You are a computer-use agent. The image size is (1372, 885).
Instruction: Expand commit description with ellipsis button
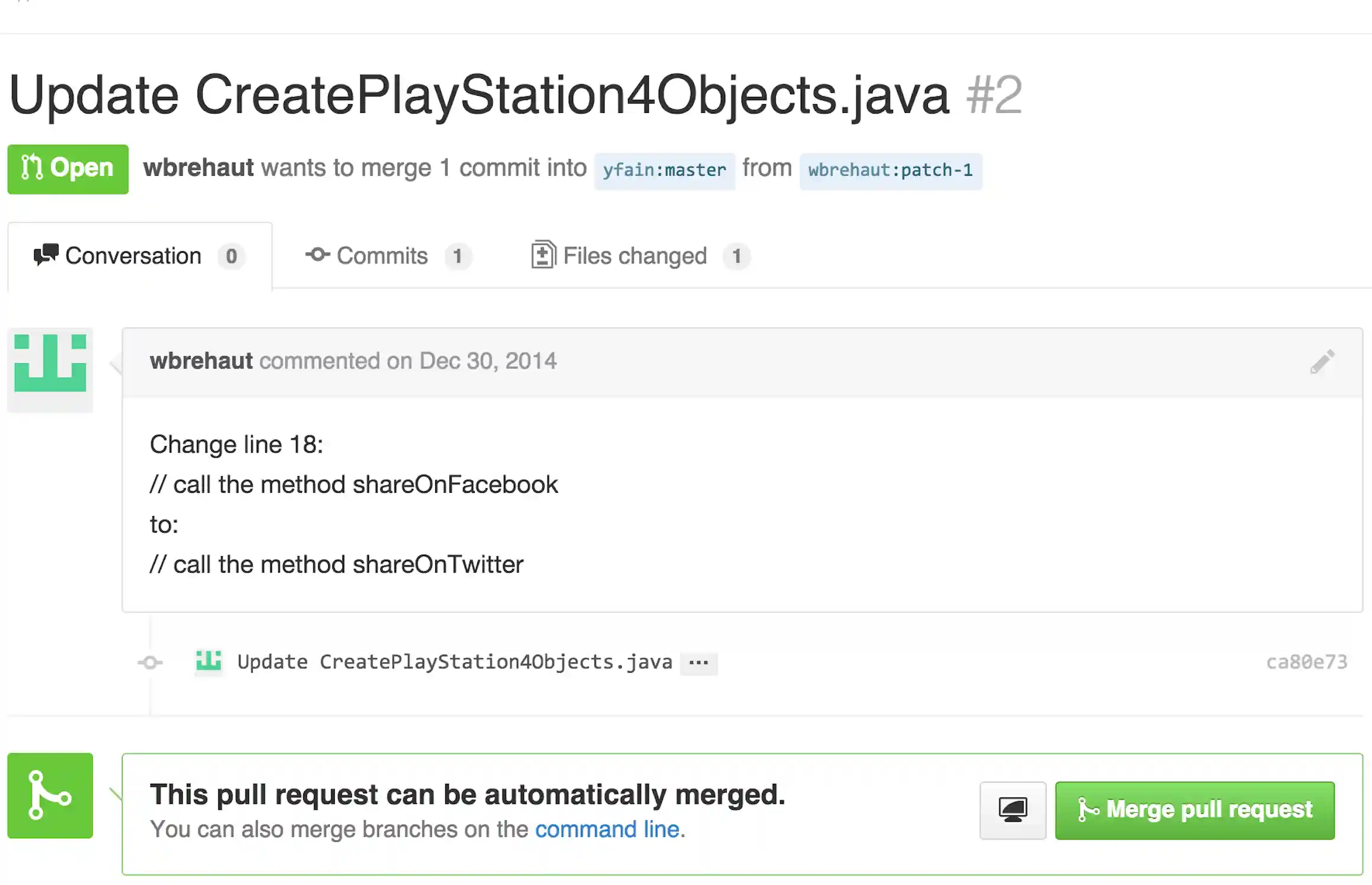pos(698,663)
